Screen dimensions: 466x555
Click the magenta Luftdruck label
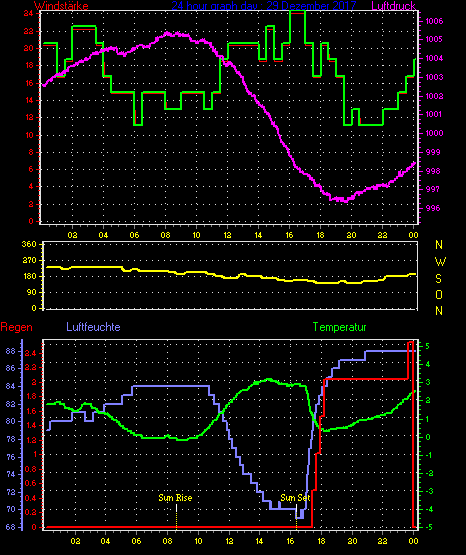393,6
